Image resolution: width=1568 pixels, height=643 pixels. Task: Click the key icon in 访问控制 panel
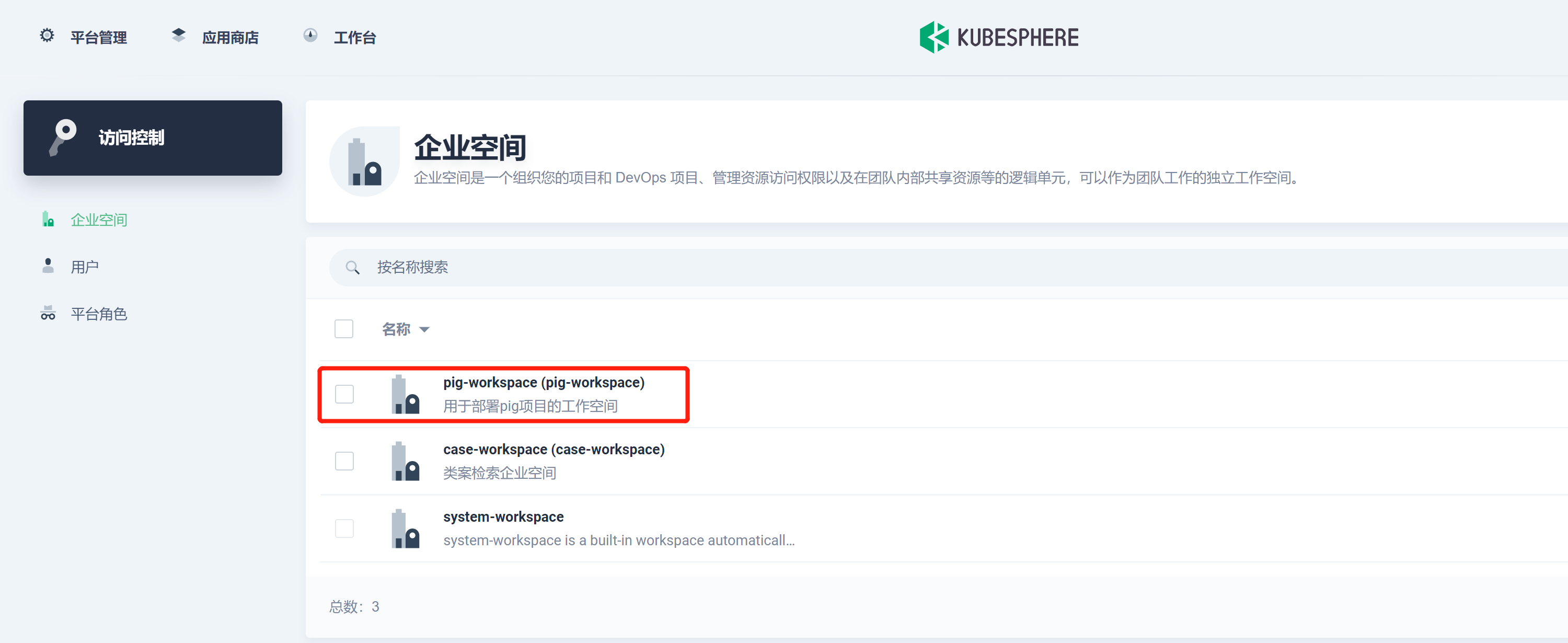tap(63, 137)
